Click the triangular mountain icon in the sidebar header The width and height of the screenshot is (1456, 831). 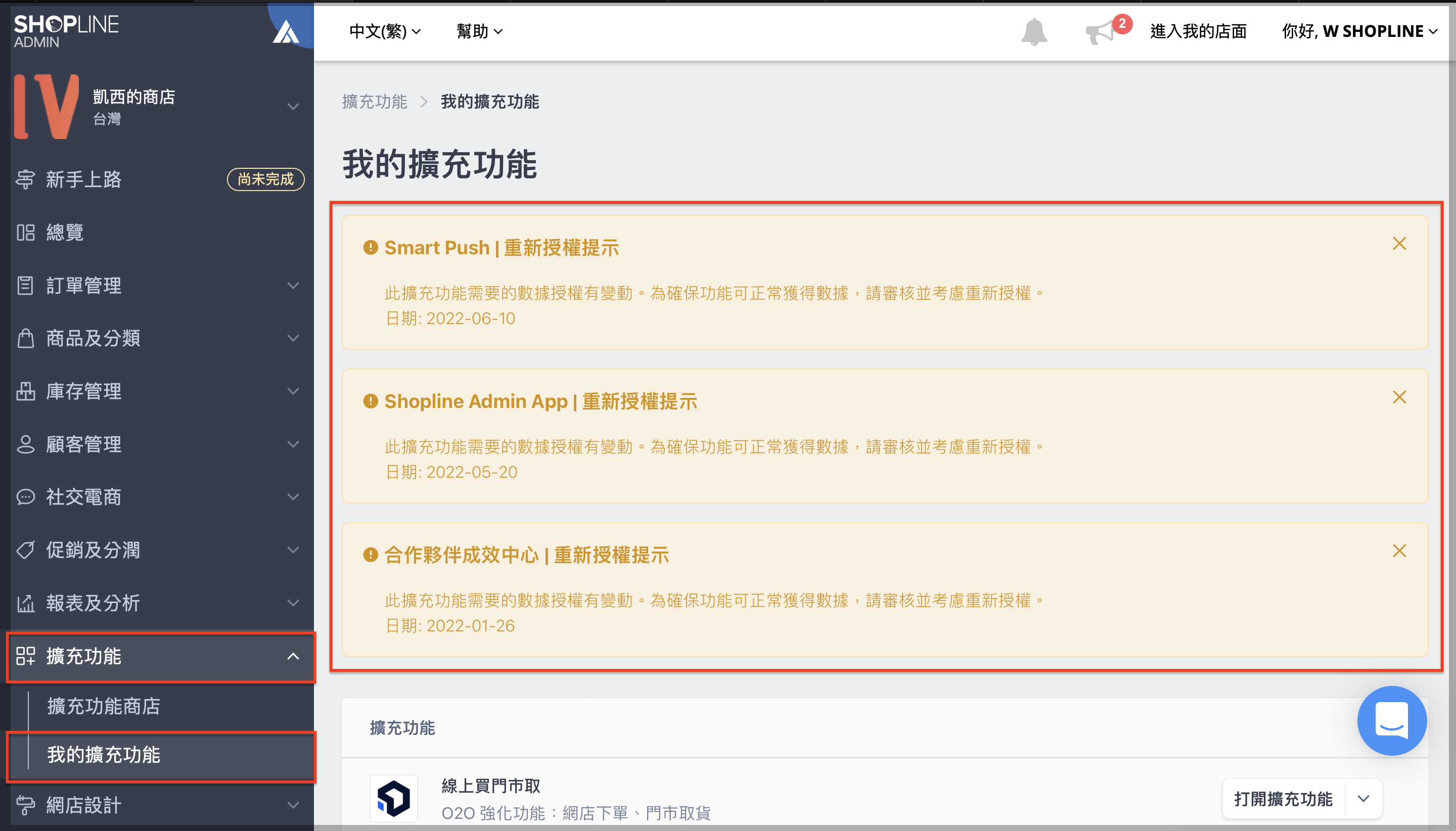coord(285,32)
